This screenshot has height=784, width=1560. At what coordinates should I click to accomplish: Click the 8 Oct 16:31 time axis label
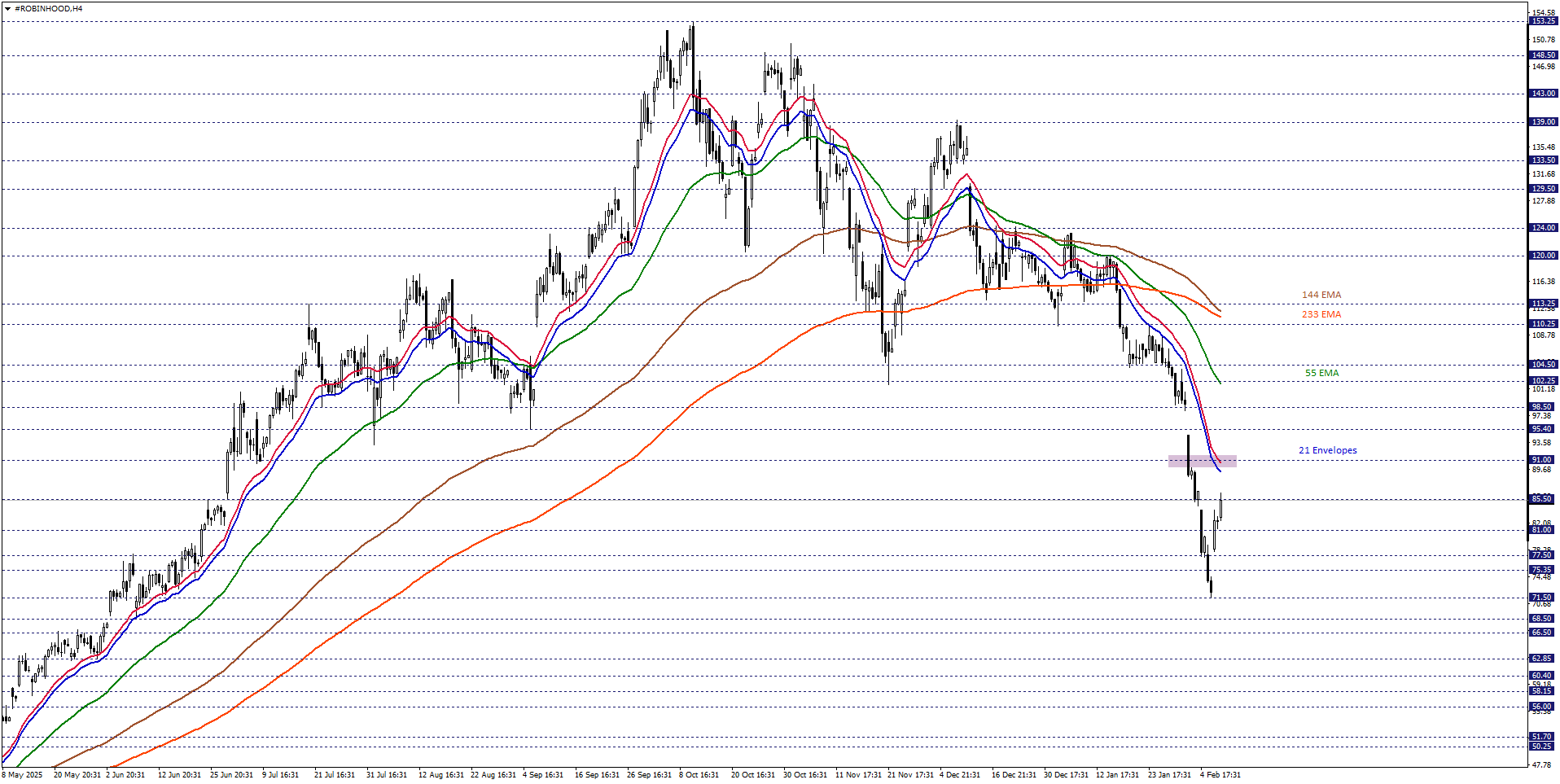pyautogui.click(x=699, y=775)
